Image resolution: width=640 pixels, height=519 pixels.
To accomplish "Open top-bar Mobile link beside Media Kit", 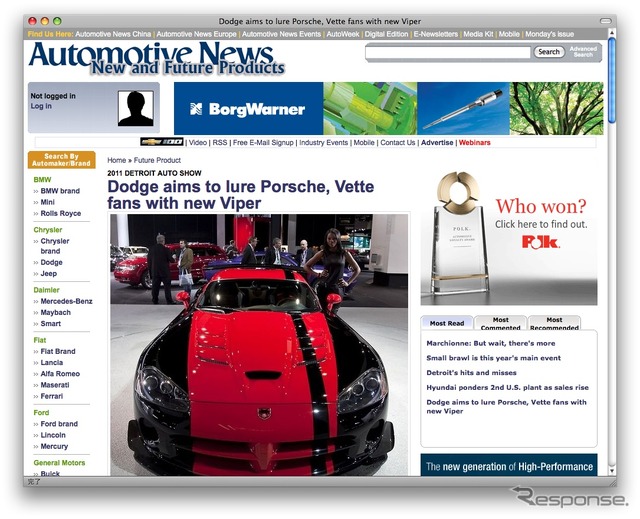I will [509, 34].
